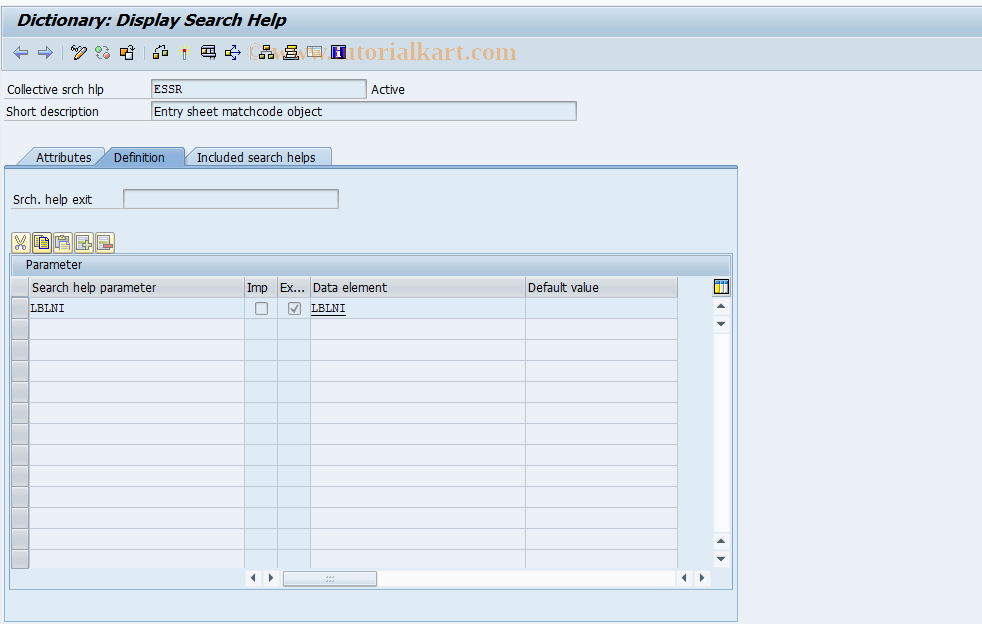Click the Check syntax icon

(x=160, y=53)
